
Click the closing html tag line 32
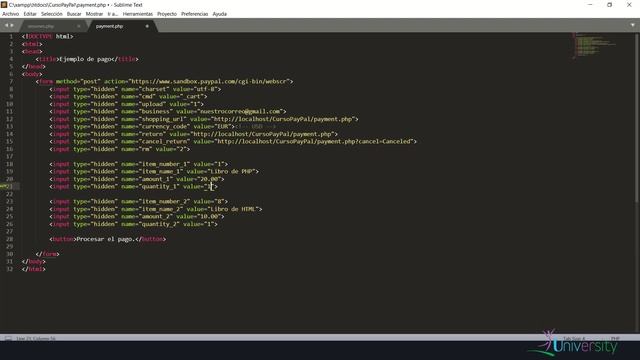pos(34,269)
